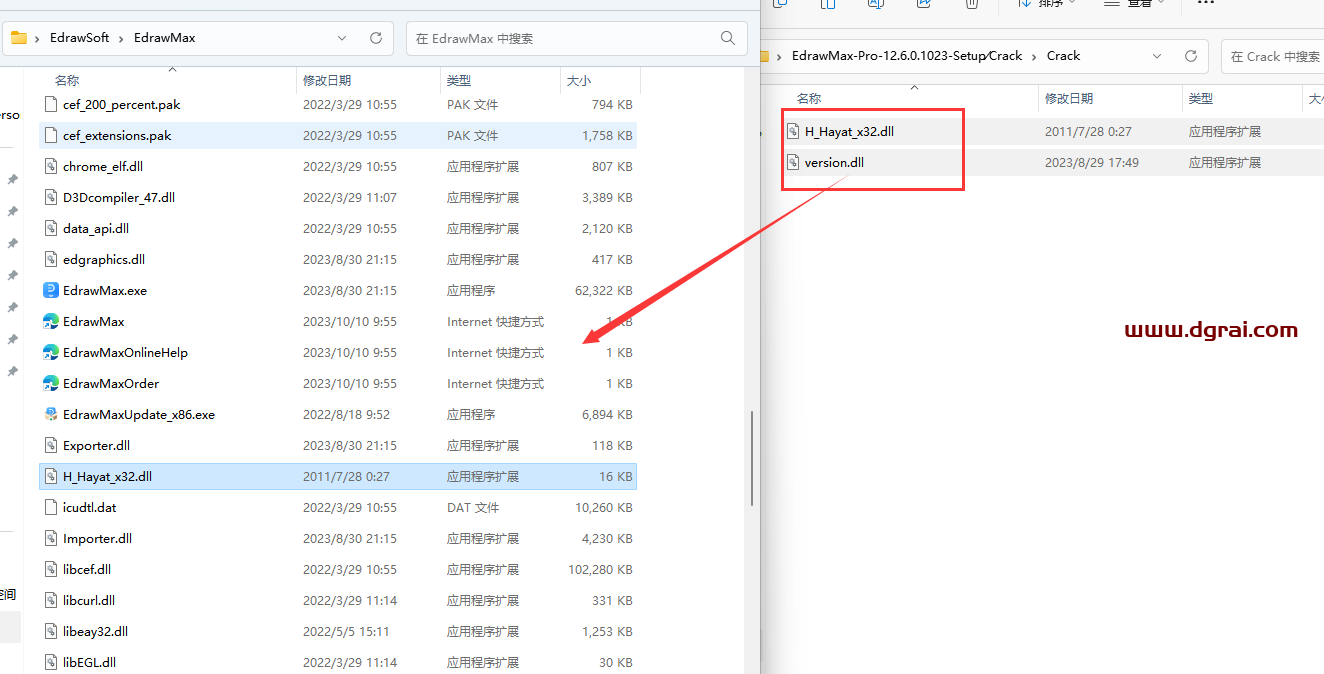Click the EdrawMax.exe application icon
The image size is (1324, 674).
click(52, 291)
